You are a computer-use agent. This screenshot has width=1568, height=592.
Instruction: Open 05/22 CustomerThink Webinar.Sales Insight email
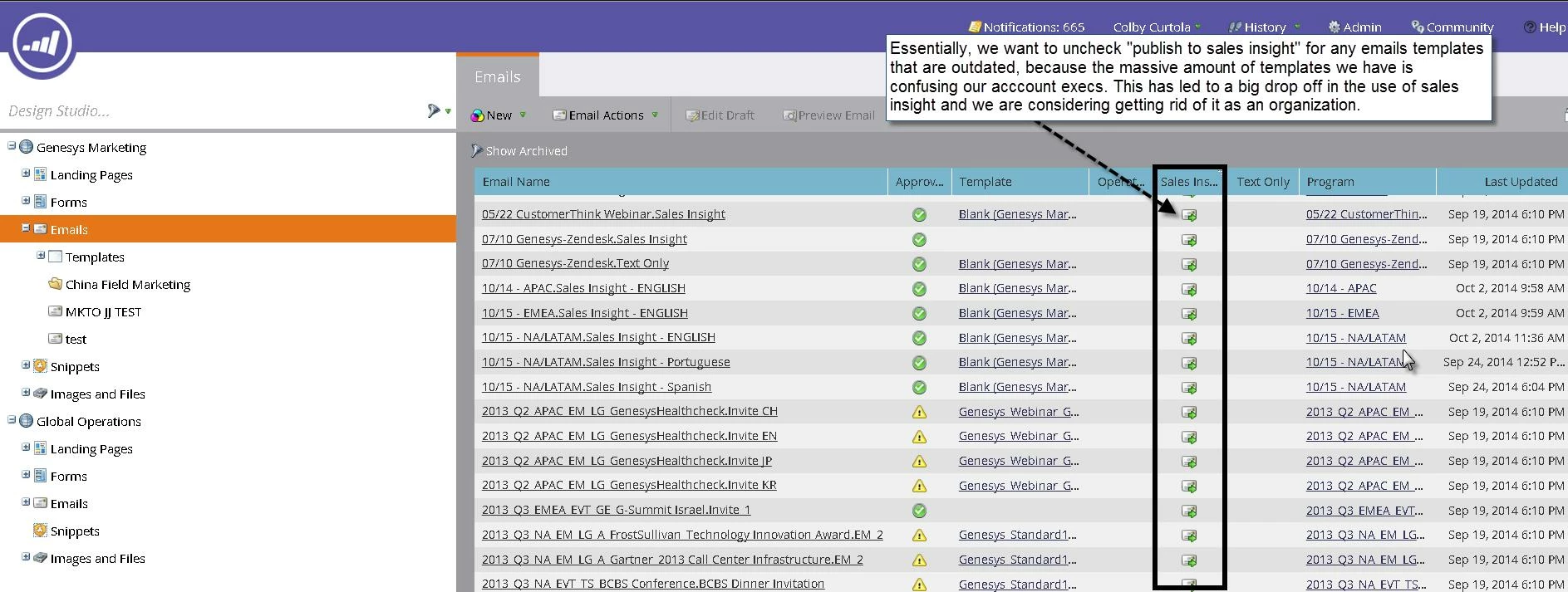(x=603, y=214)
